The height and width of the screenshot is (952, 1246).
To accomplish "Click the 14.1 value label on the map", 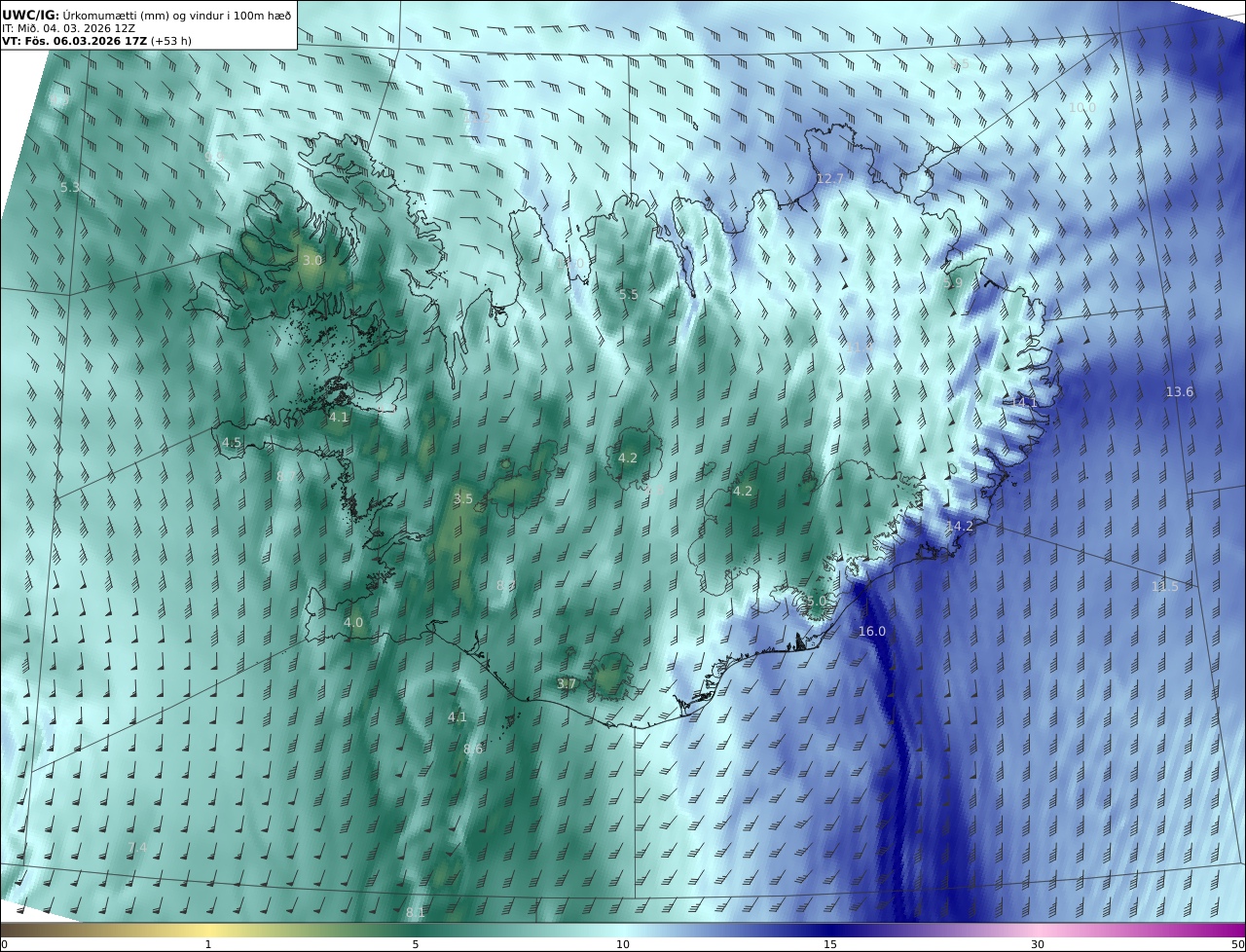I will pyautogui.click(x=1023, y=402).
